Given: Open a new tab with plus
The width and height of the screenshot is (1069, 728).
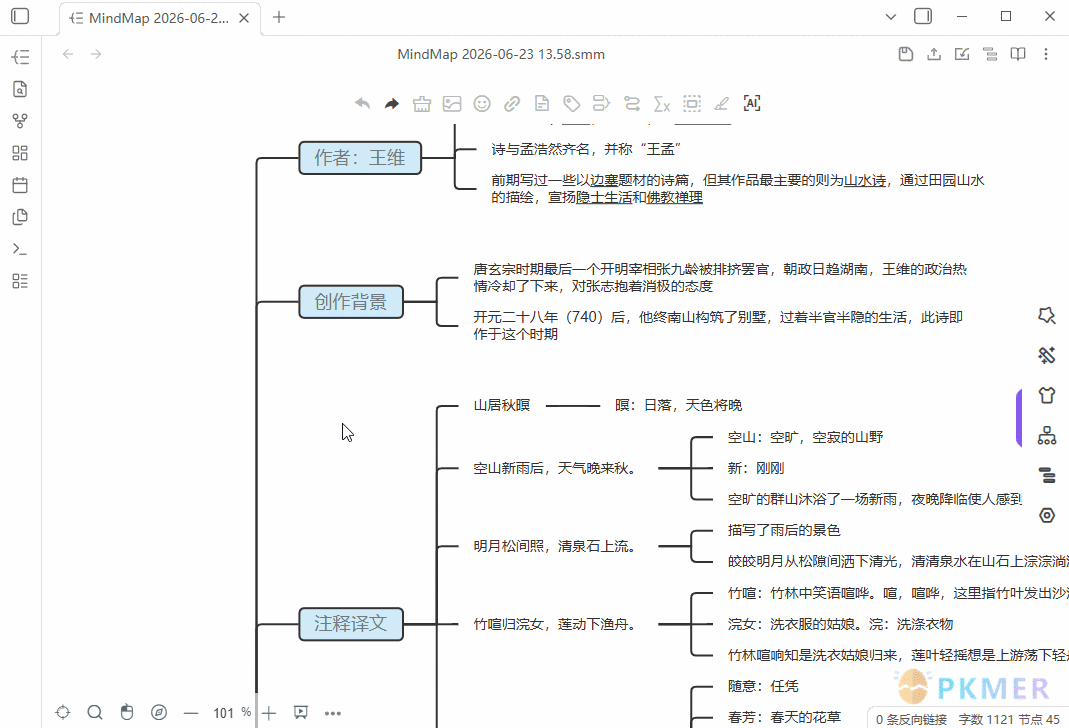Looking at the screenshot, I should point(279,17).
